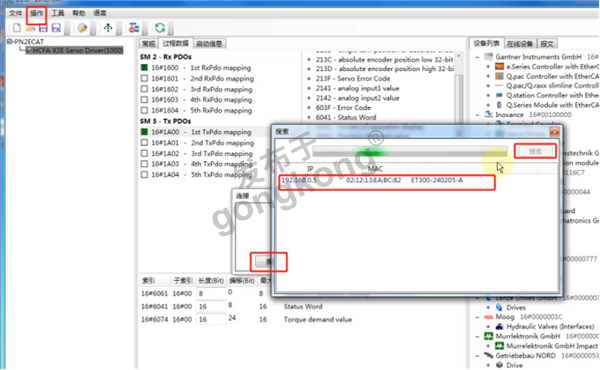Click the green refresh arrows icon
The image size is (600, 370).
[x=160, y=28]
